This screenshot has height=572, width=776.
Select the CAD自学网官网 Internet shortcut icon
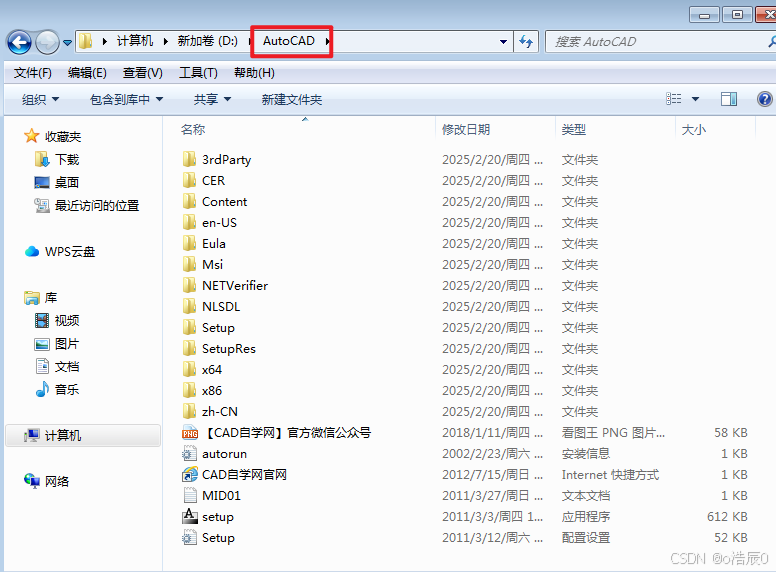(190, 475)
